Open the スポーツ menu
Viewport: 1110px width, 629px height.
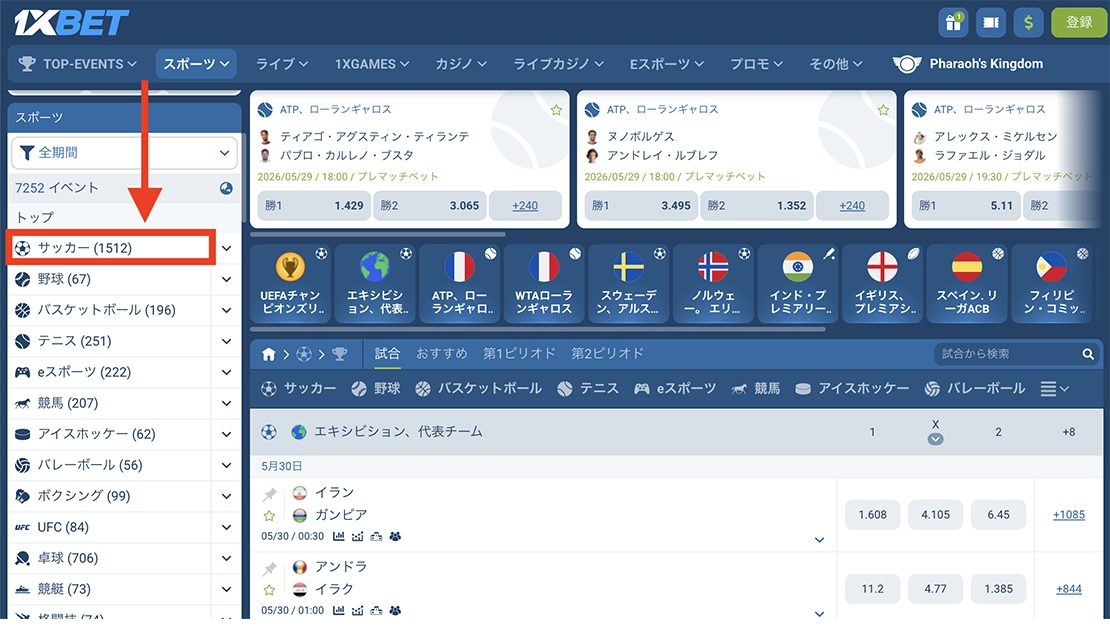[x=196, y=64]
